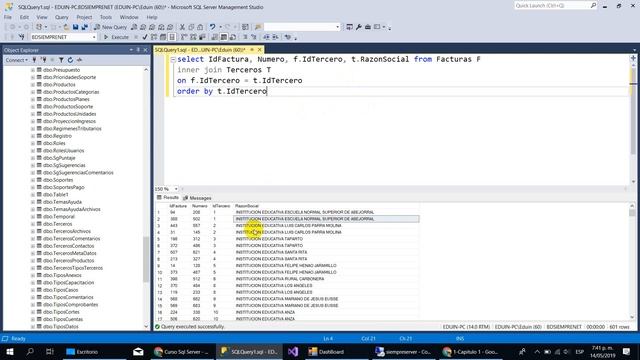Execute the current SQL query
The image size is (640, 360).
click(116, 37)
